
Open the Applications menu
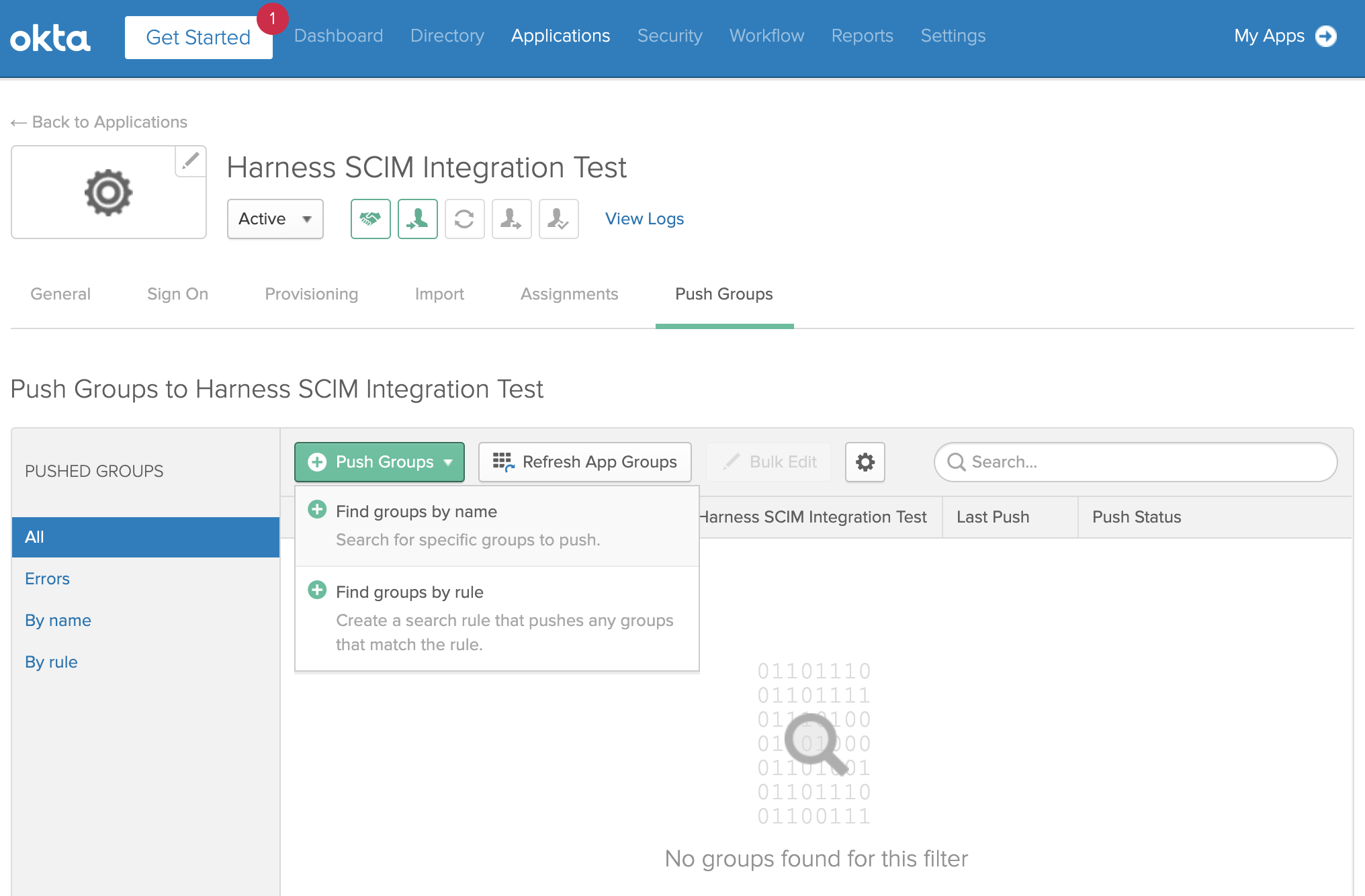560,36
